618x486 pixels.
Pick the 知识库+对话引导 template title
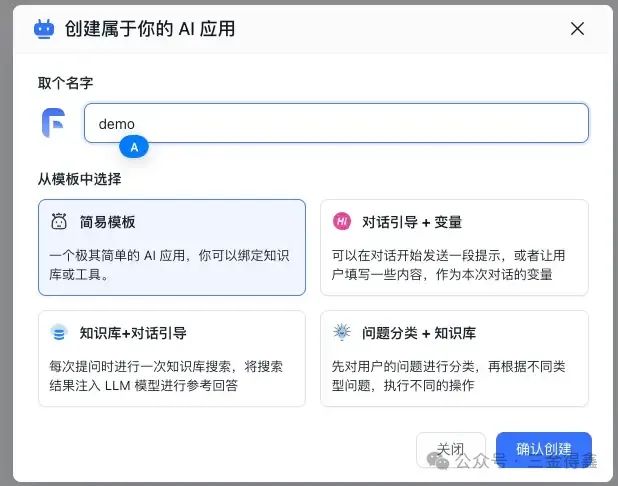(x=132, y=333)
